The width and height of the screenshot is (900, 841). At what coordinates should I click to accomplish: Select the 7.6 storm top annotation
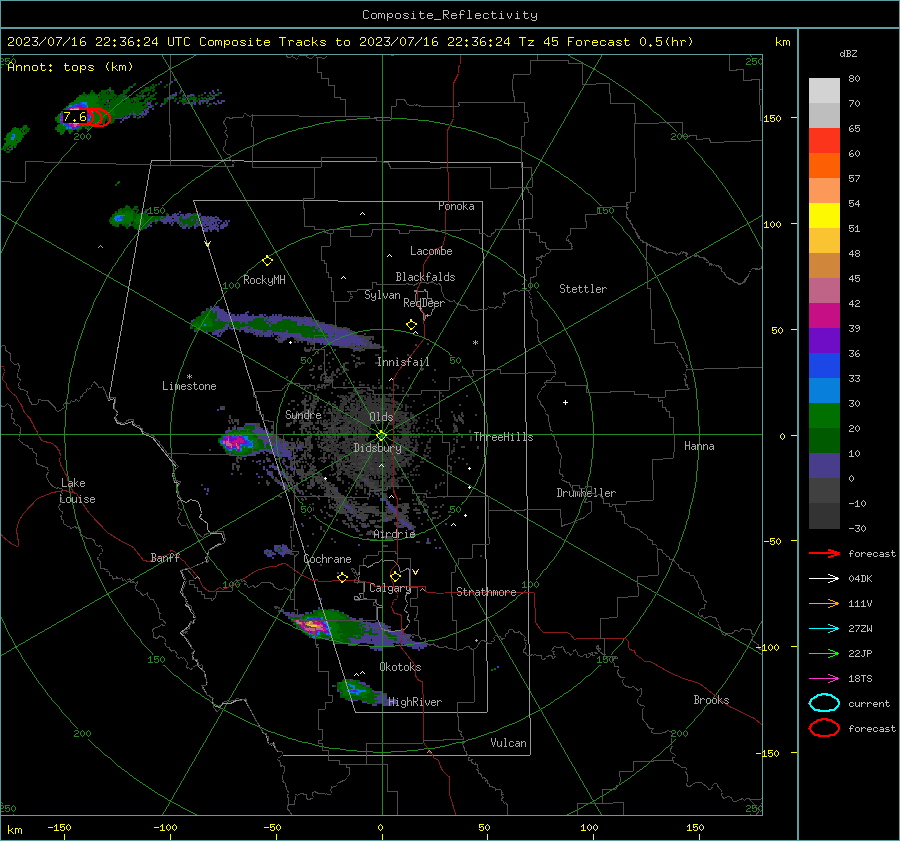pyautogui.click(x=75, y=117)
